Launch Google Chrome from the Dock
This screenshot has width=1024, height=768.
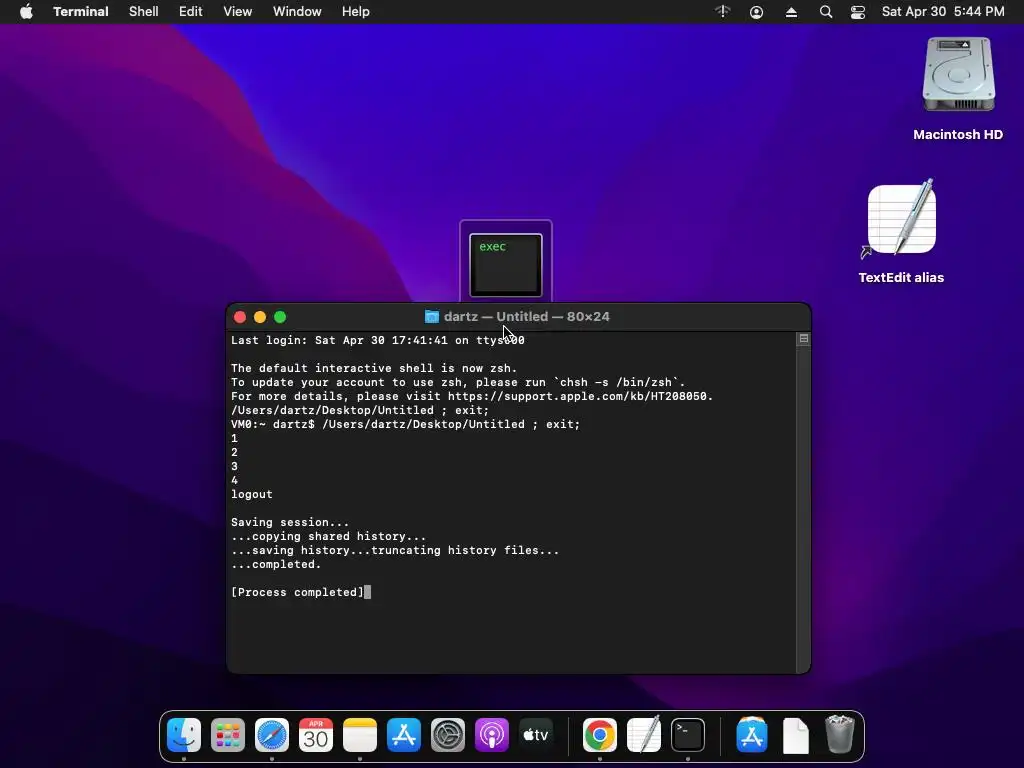[x=600, y=735]
